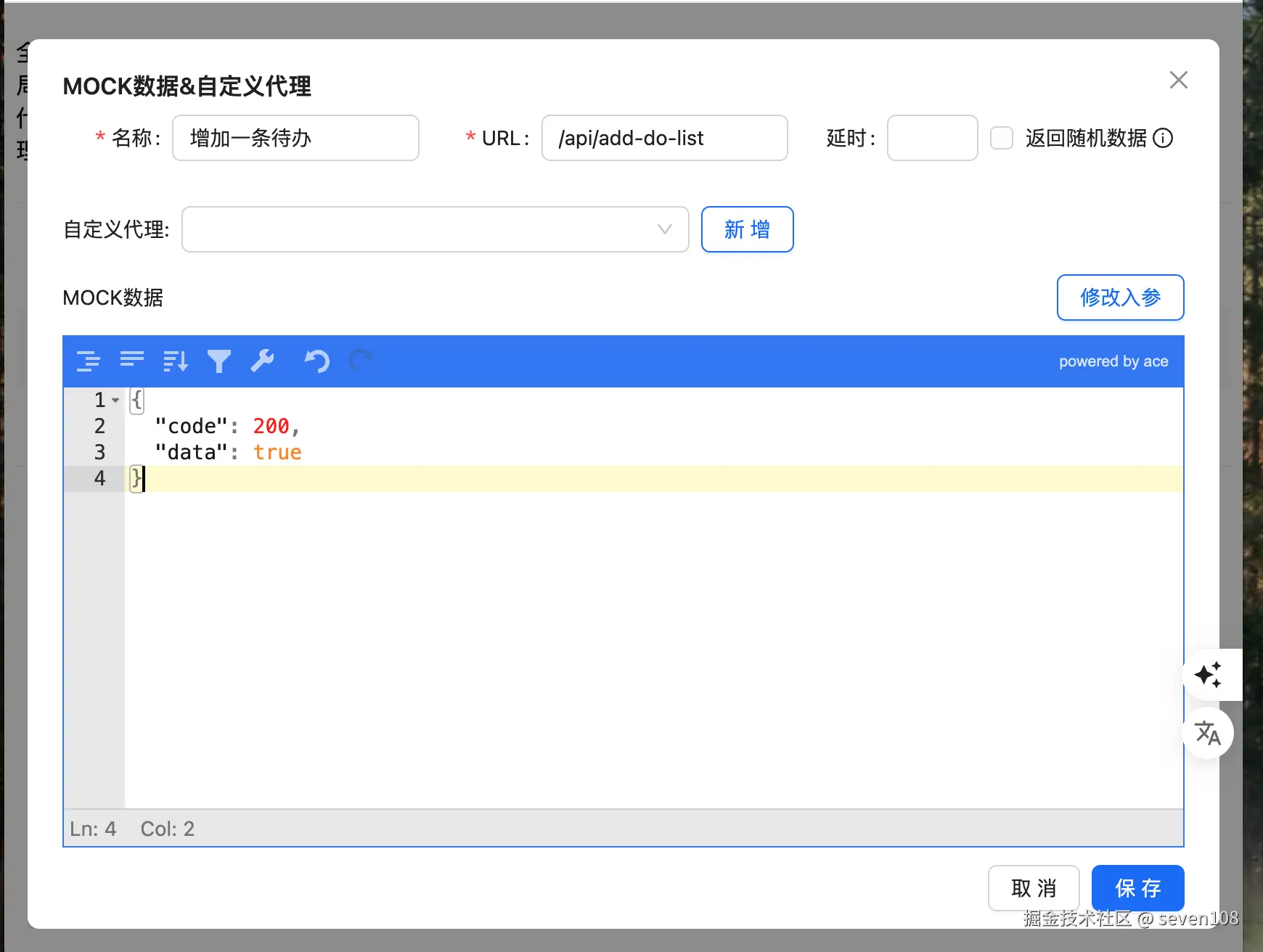This screenshot has height=952, width=1263.
Task: Click into the 延时 input field
Action: 933,138
